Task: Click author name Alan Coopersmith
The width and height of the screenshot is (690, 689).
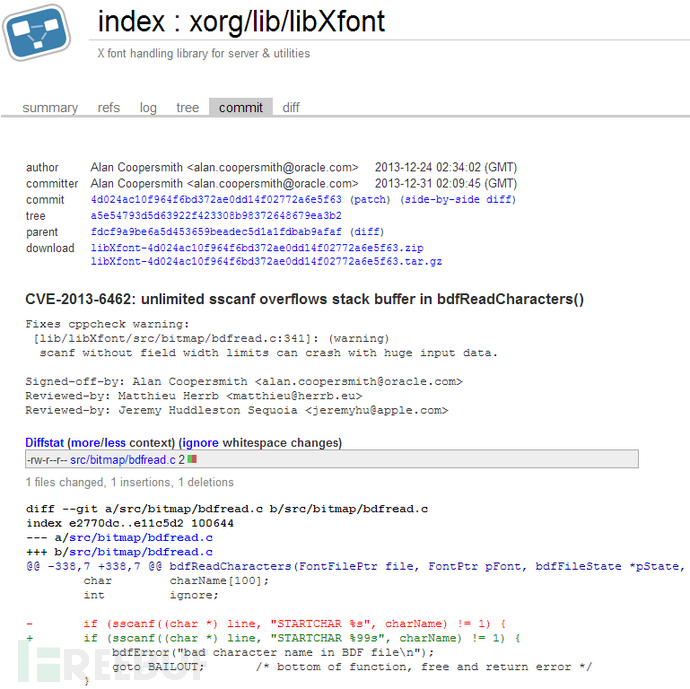Action: click(x=136, y=167)
